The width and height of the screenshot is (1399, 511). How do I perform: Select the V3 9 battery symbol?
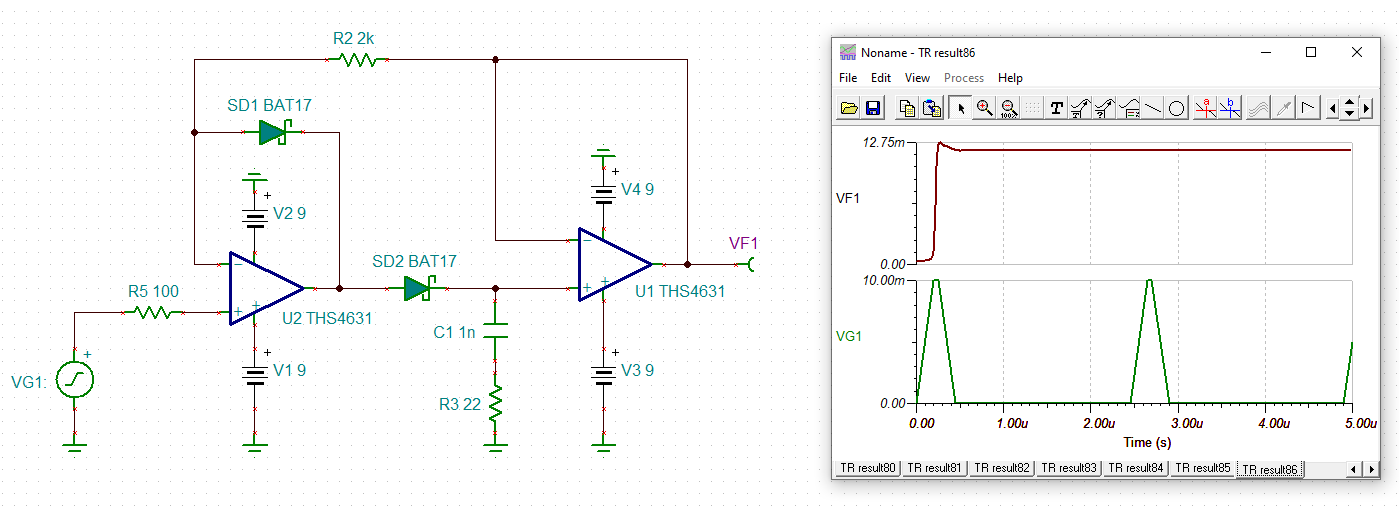tap(603, 375)
